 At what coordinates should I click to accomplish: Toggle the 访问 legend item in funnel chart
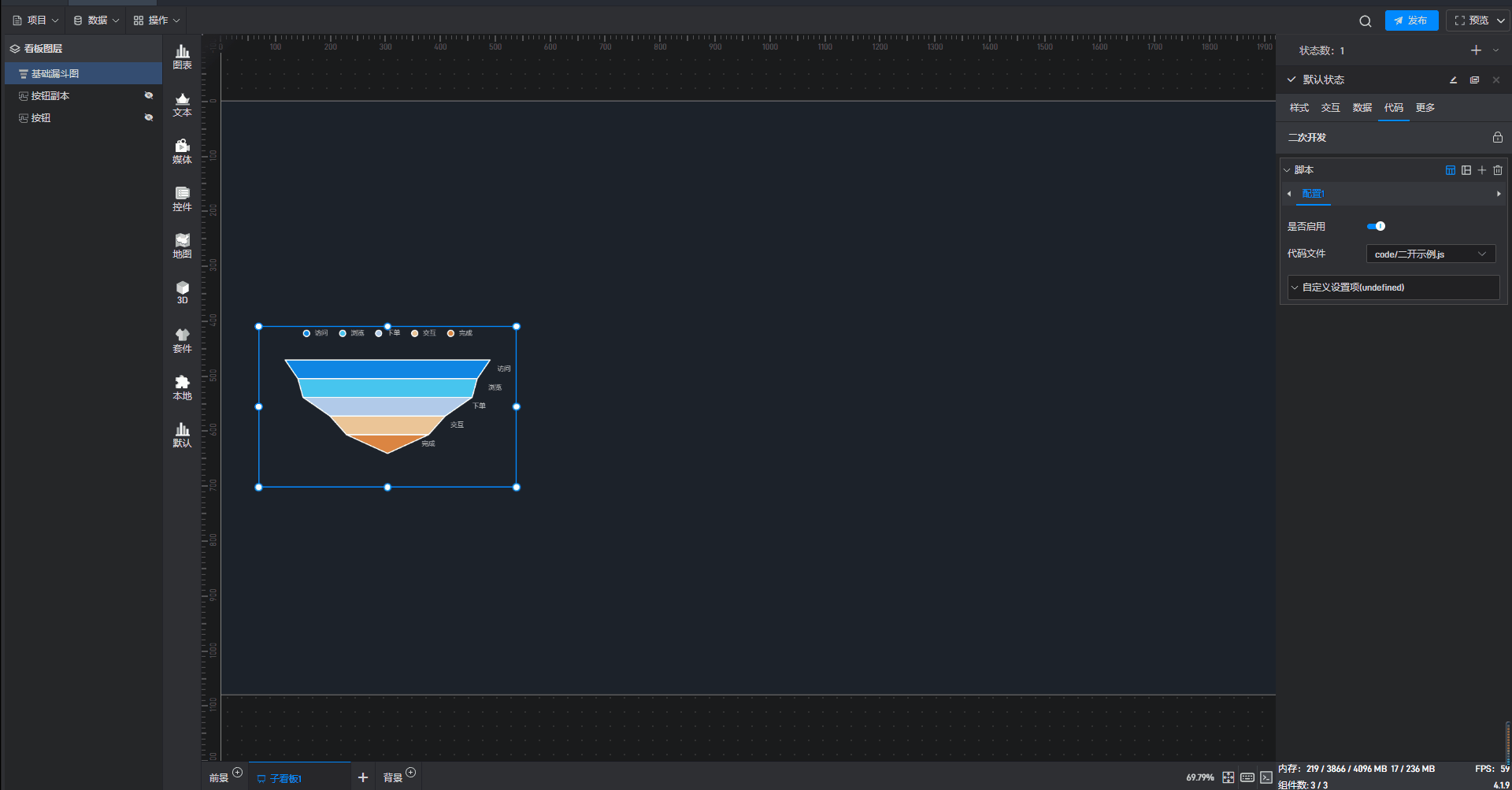pyautogui.click(x=315, y=333)
